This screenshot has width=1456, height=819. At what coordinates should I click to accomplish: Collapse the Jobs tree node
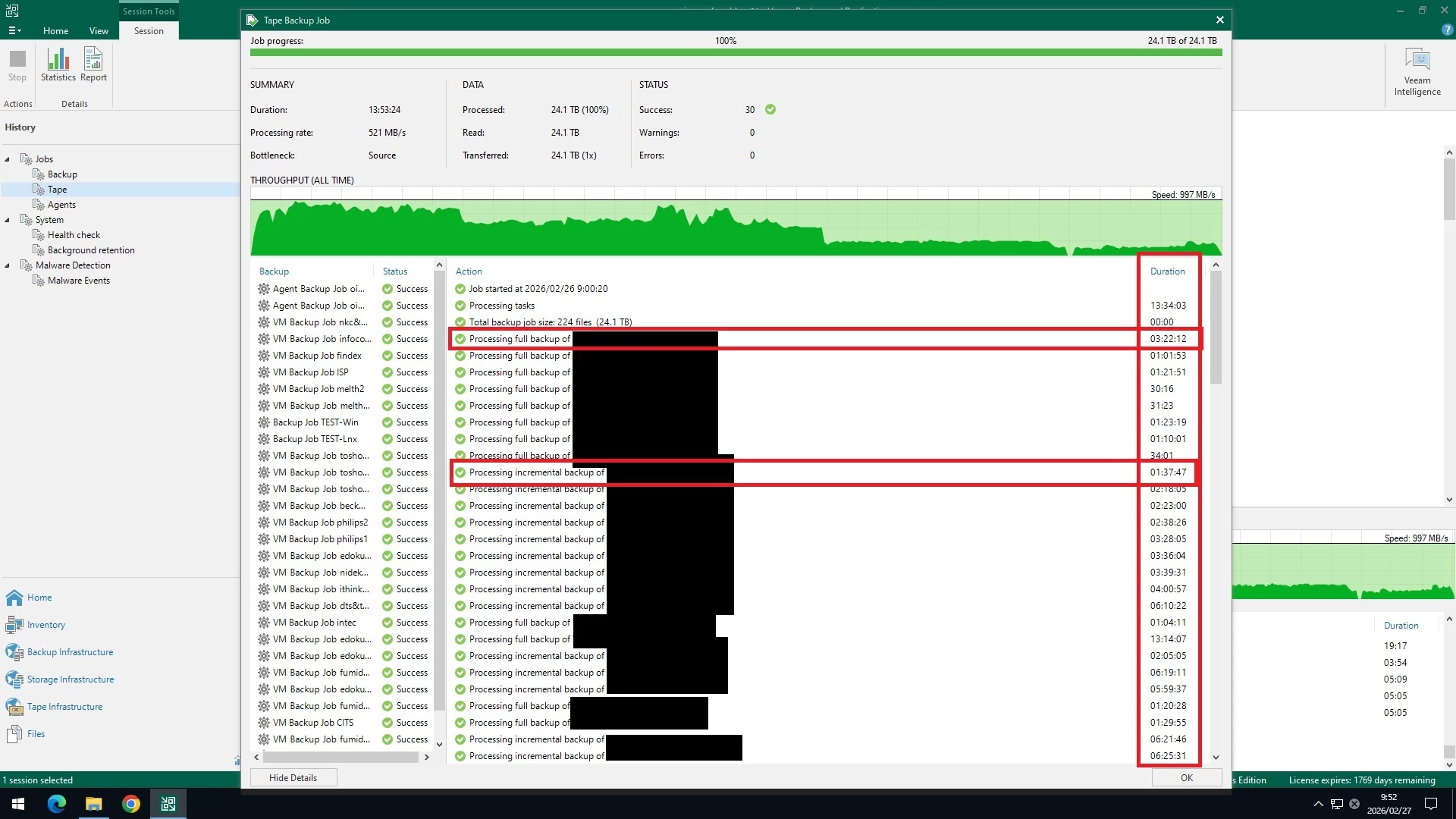8,159
